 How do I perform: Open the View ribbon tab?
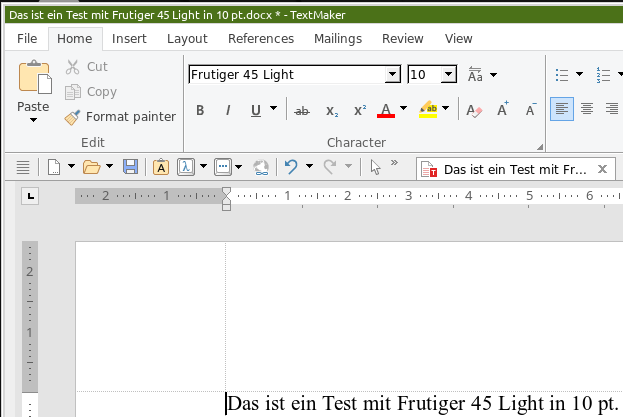point(459,39)
